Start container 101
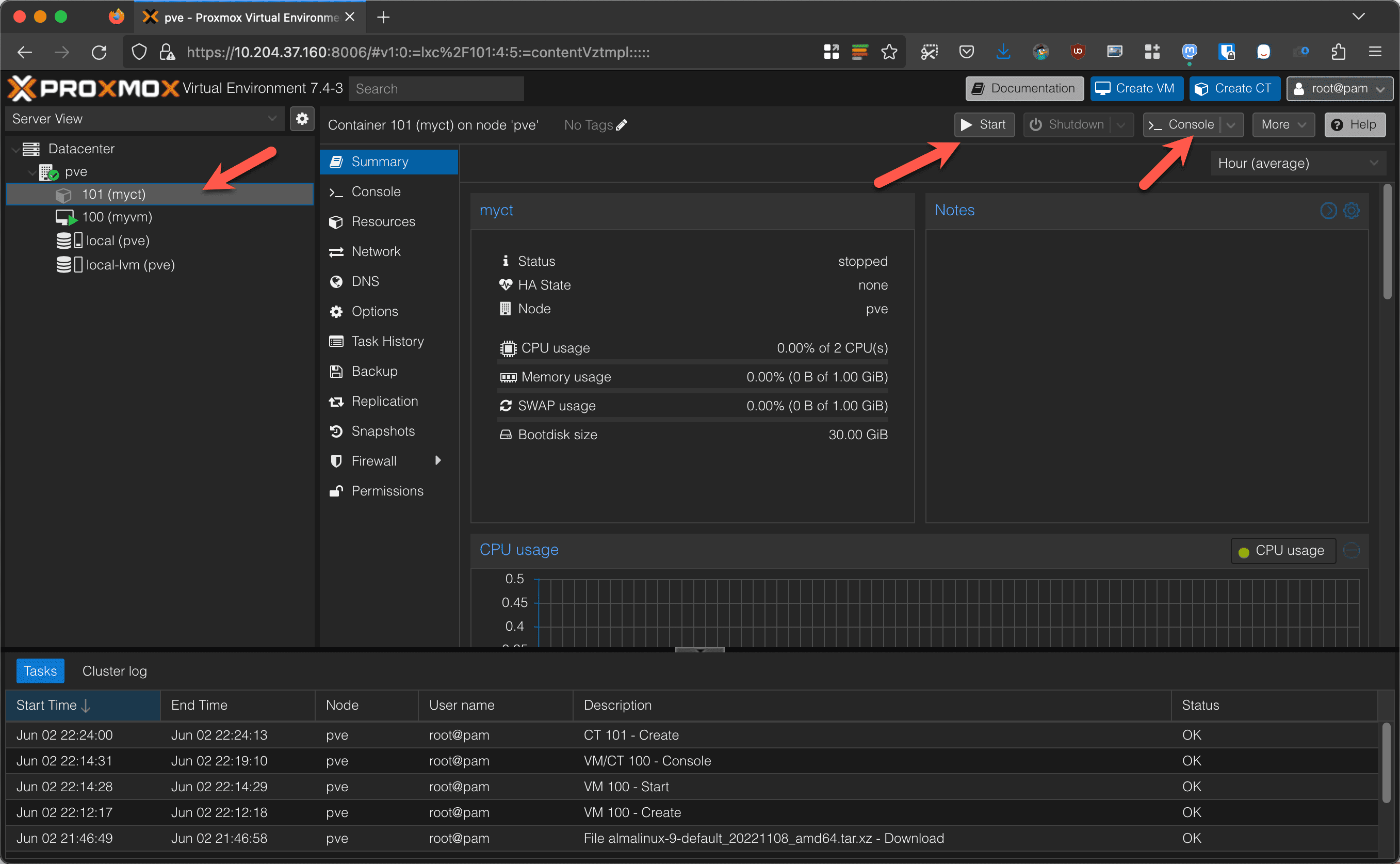Viewport: 1400px width, 864px height. [x=984, y=124]
